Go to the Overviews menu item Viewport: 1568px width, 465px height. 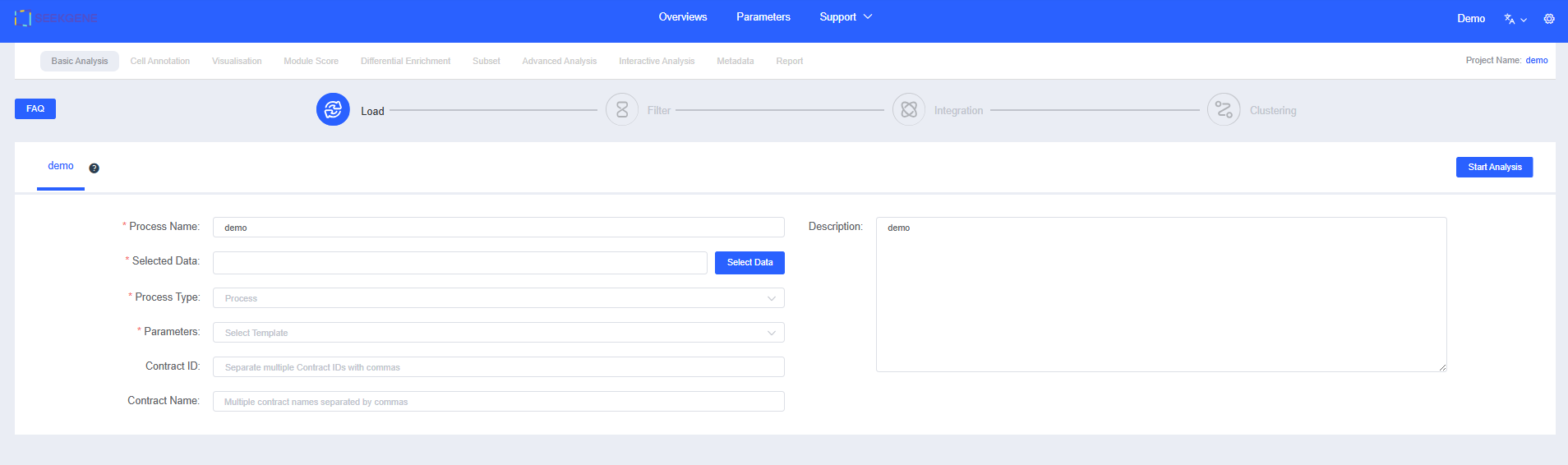tap(682, 17)
